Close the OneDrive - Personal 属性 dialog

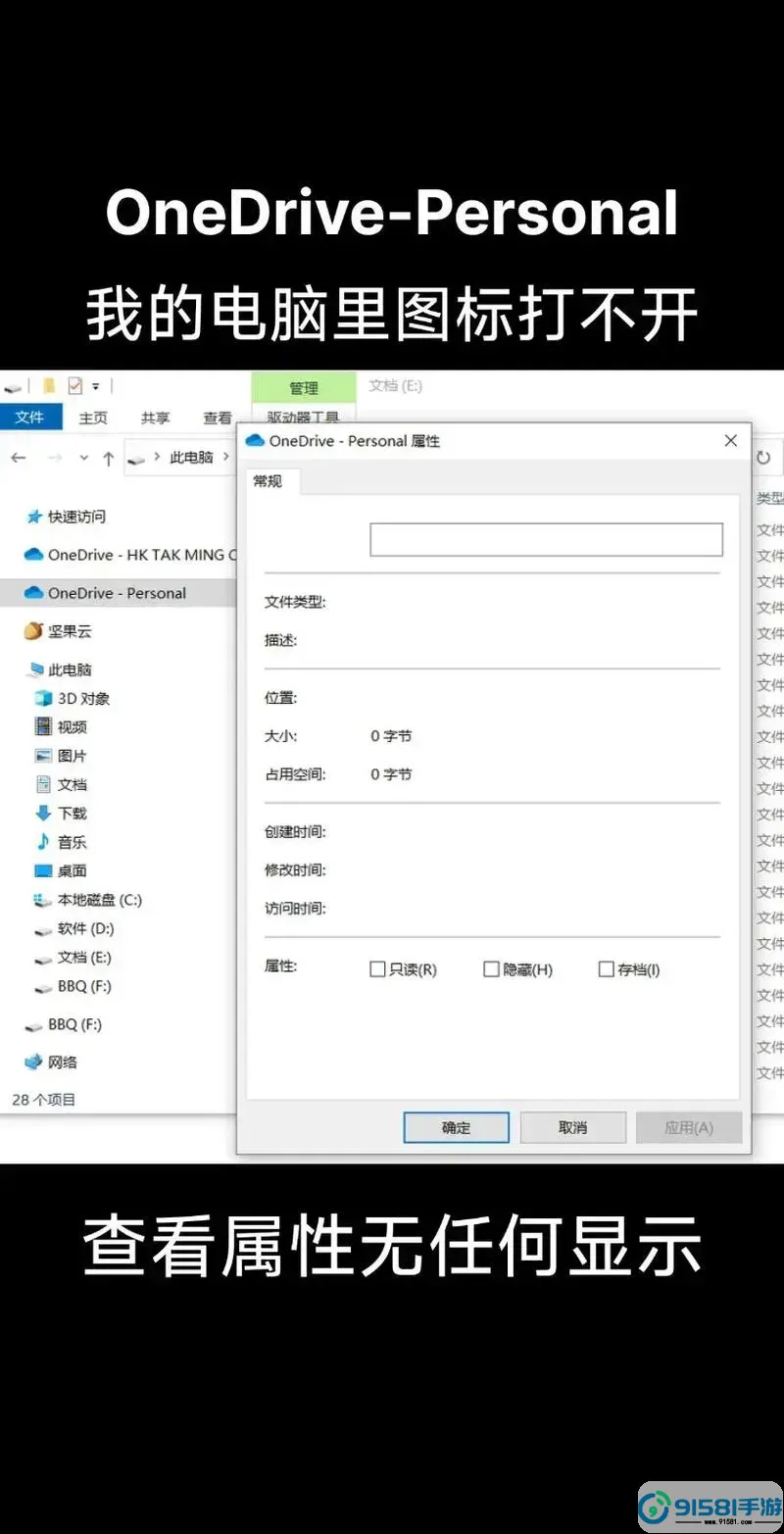tap(730, 441)
